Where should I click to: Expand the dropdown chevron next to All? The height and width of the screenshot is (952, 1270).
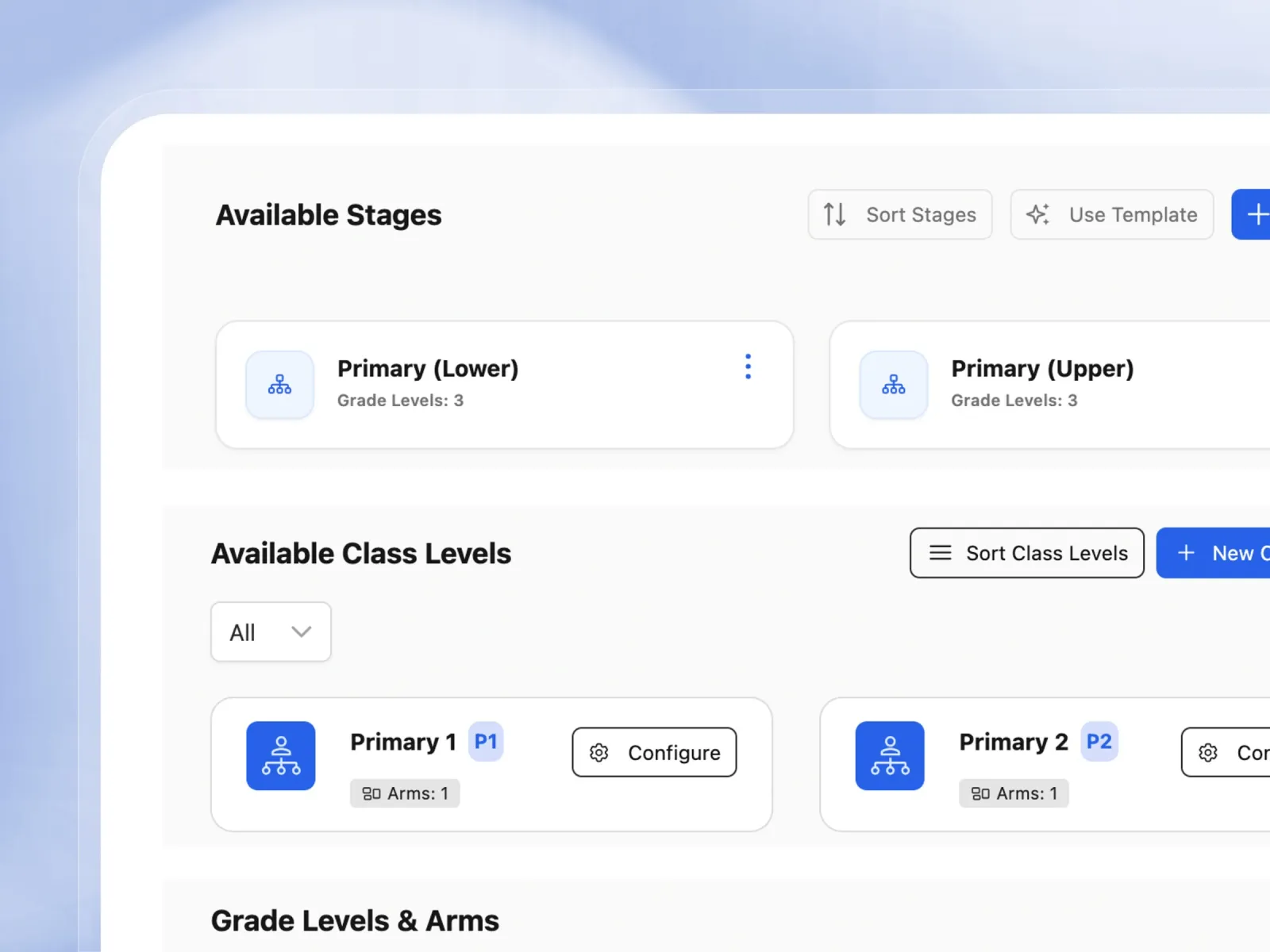coord(301,631)
